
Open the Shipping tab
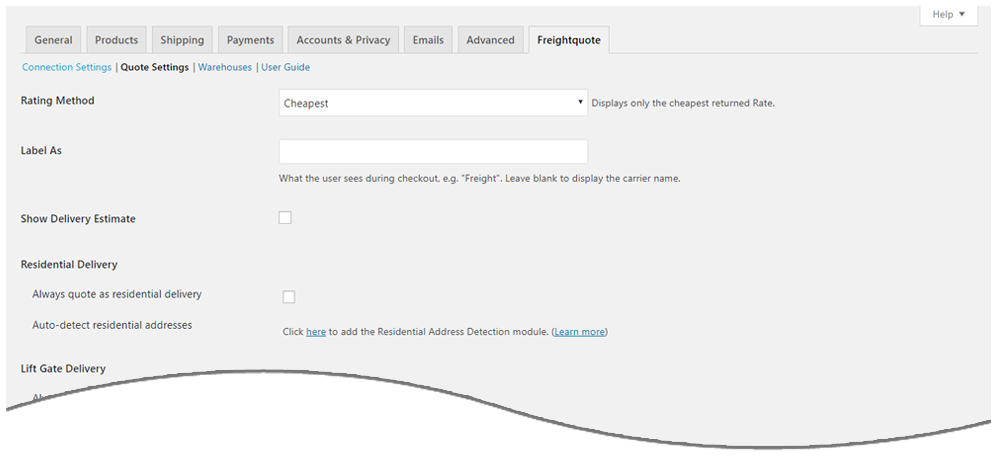point(182,40)
